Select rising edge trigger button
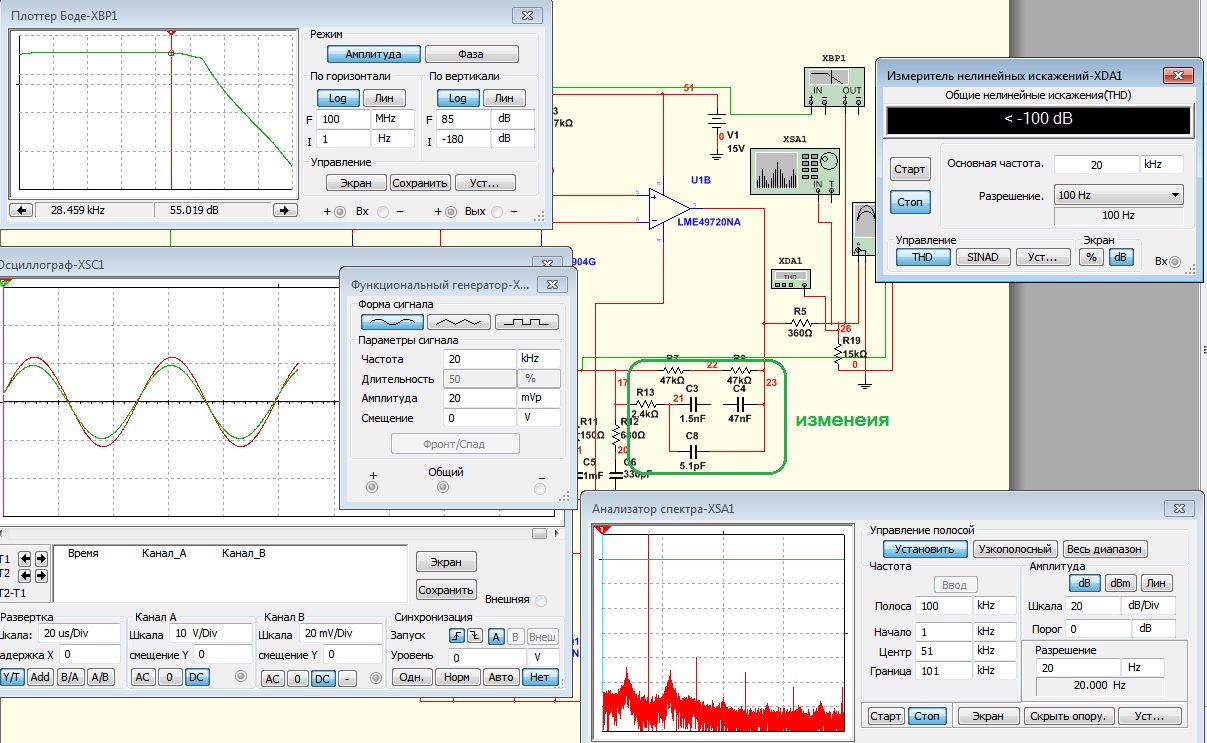Image resolution: width=1207 pixels, height=743 pixels. [x=457, y=636]
